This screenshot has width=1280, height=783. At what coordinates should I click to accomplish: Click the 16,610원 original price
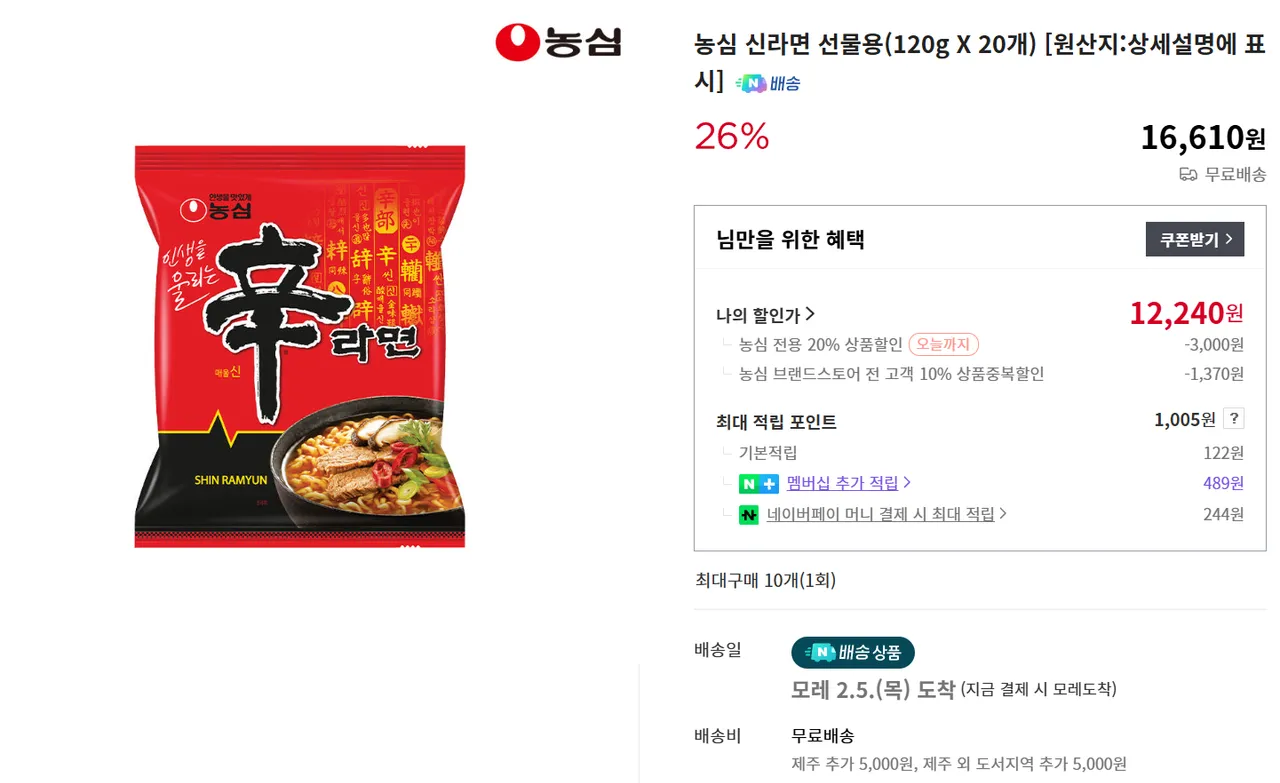pyautogui.click(x=1202, y=137)
